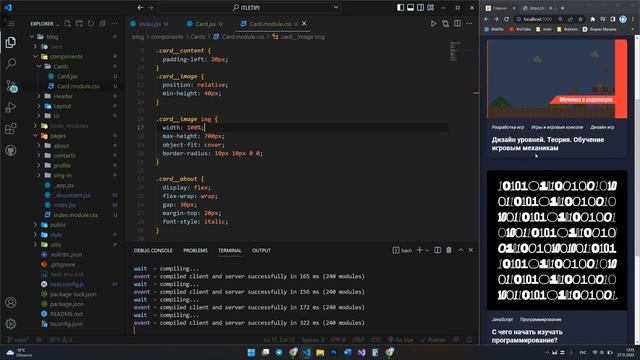Open new browser tab with plus

562,8
